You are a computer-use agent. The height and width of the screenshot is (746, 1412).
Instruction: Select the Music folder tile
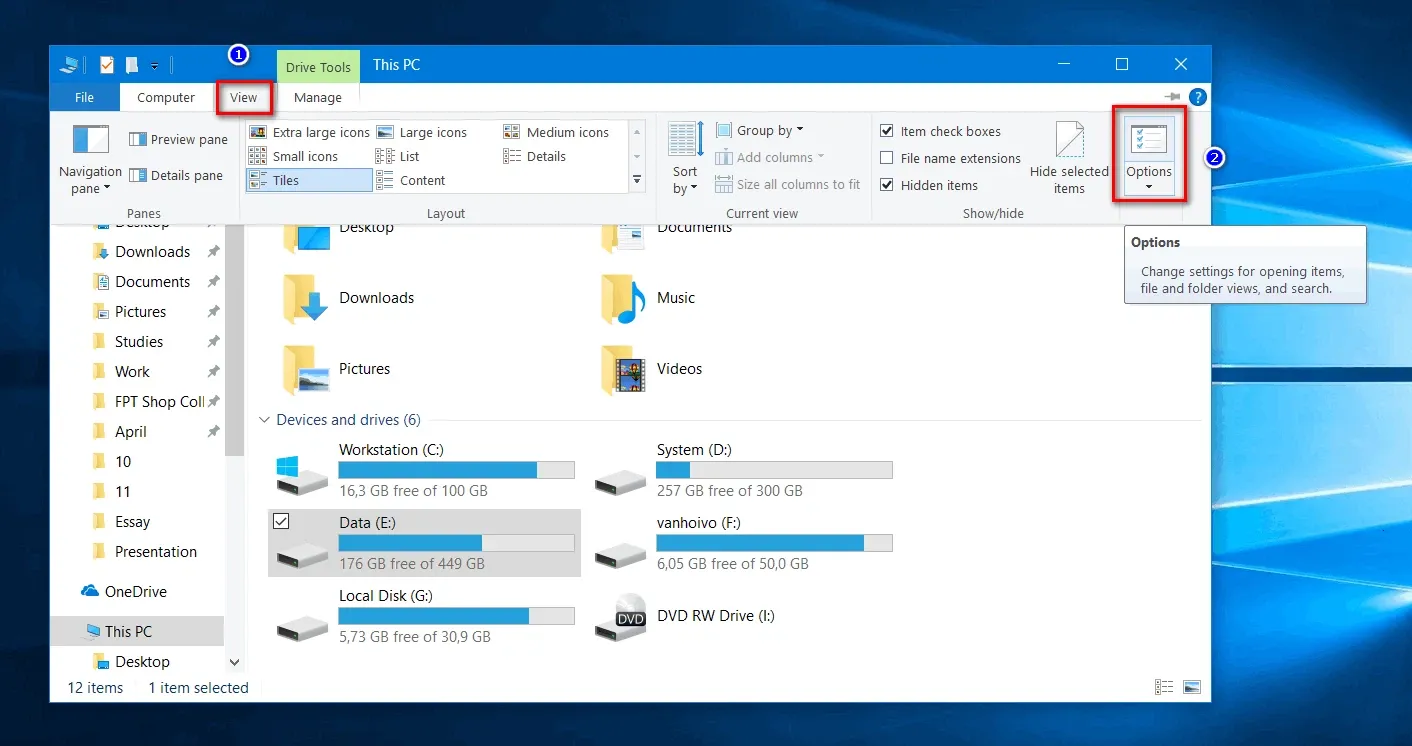[648, 298]
